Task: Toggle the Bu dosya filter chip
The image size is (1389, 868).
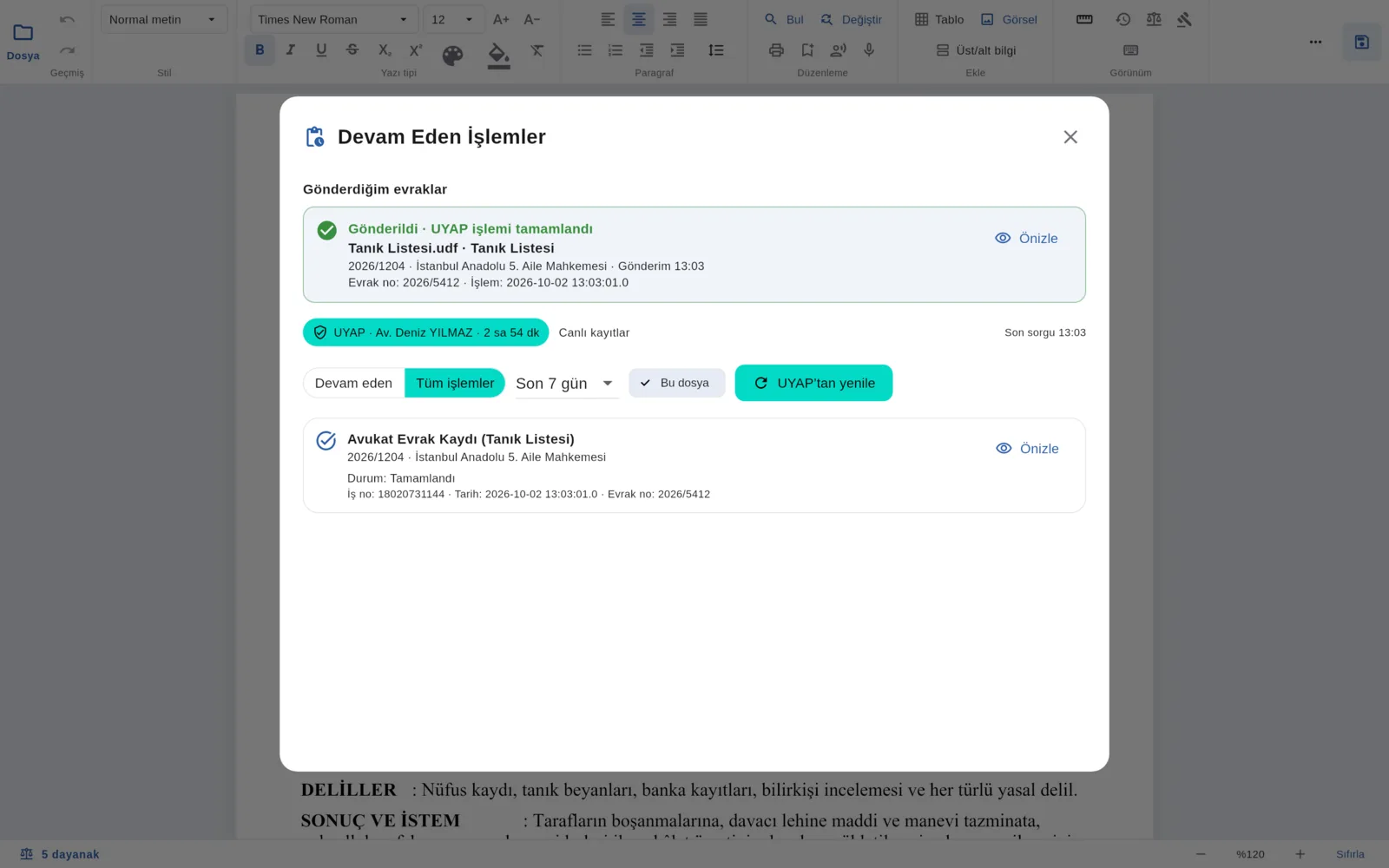Action: click(x=677, y=383)
